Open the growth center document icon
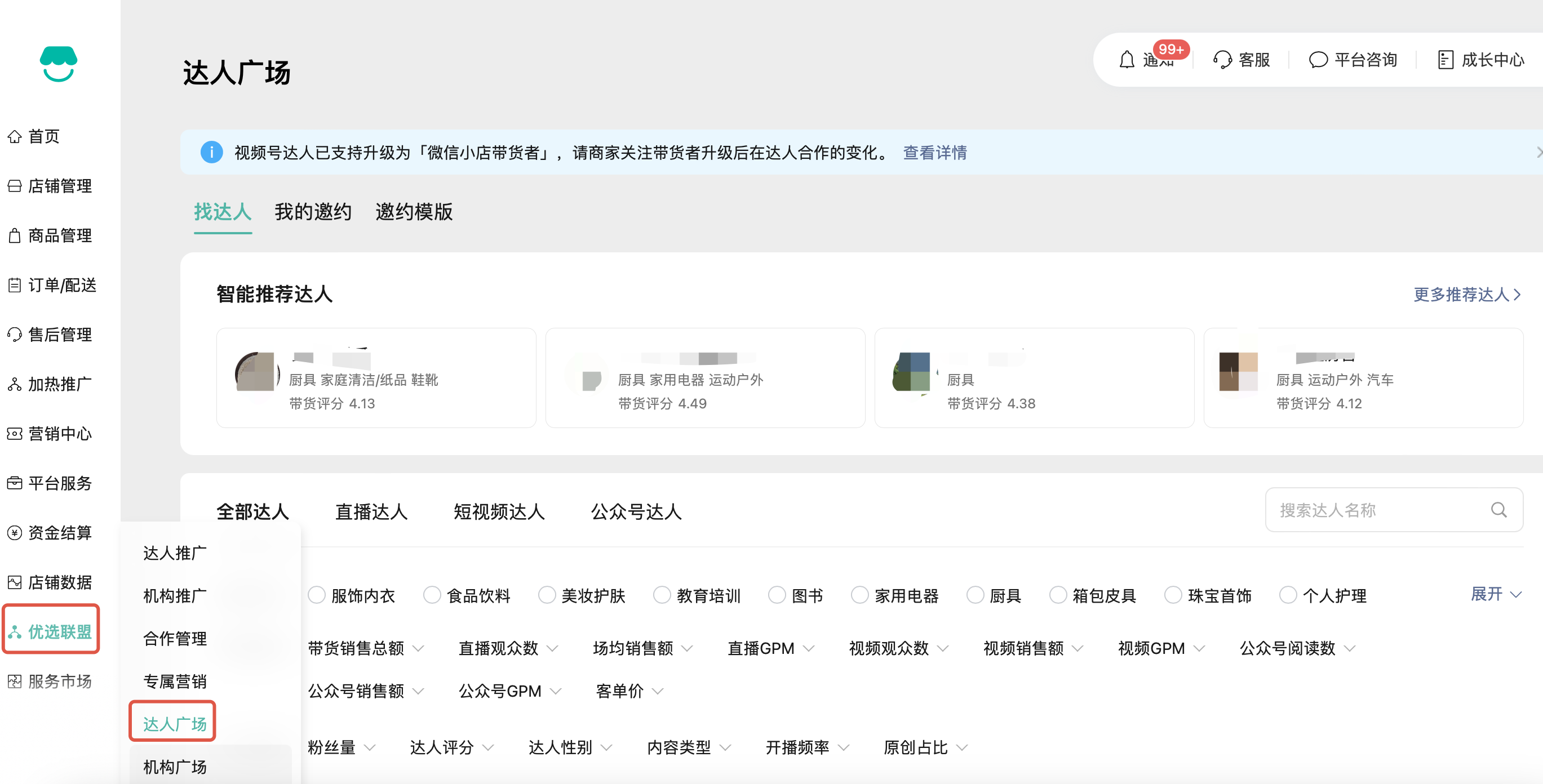Viewport: 1543px width, 784px height. [1445, 60]
